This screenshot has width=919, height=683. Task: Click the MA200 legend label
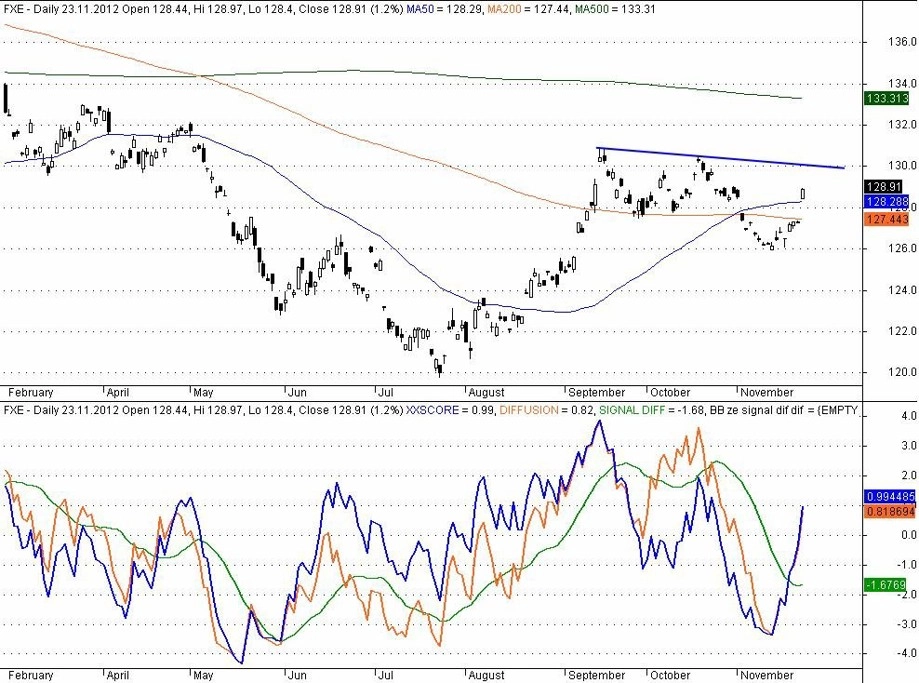click(x=504, y=9)
